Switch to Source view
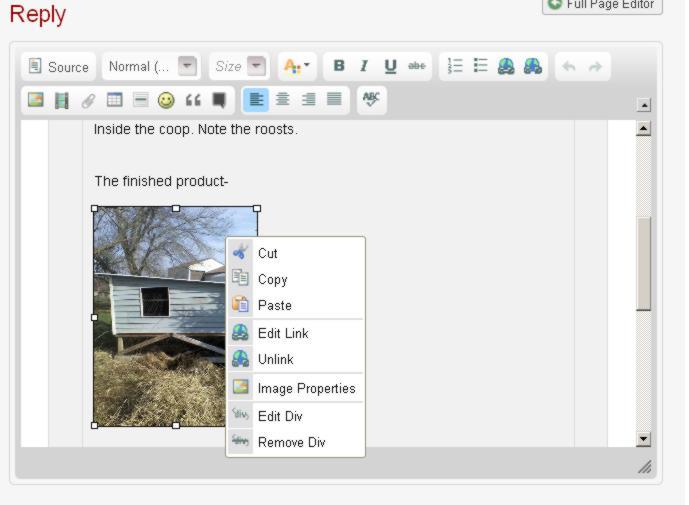This screenshot has width=689, height=505. point(59,66)
